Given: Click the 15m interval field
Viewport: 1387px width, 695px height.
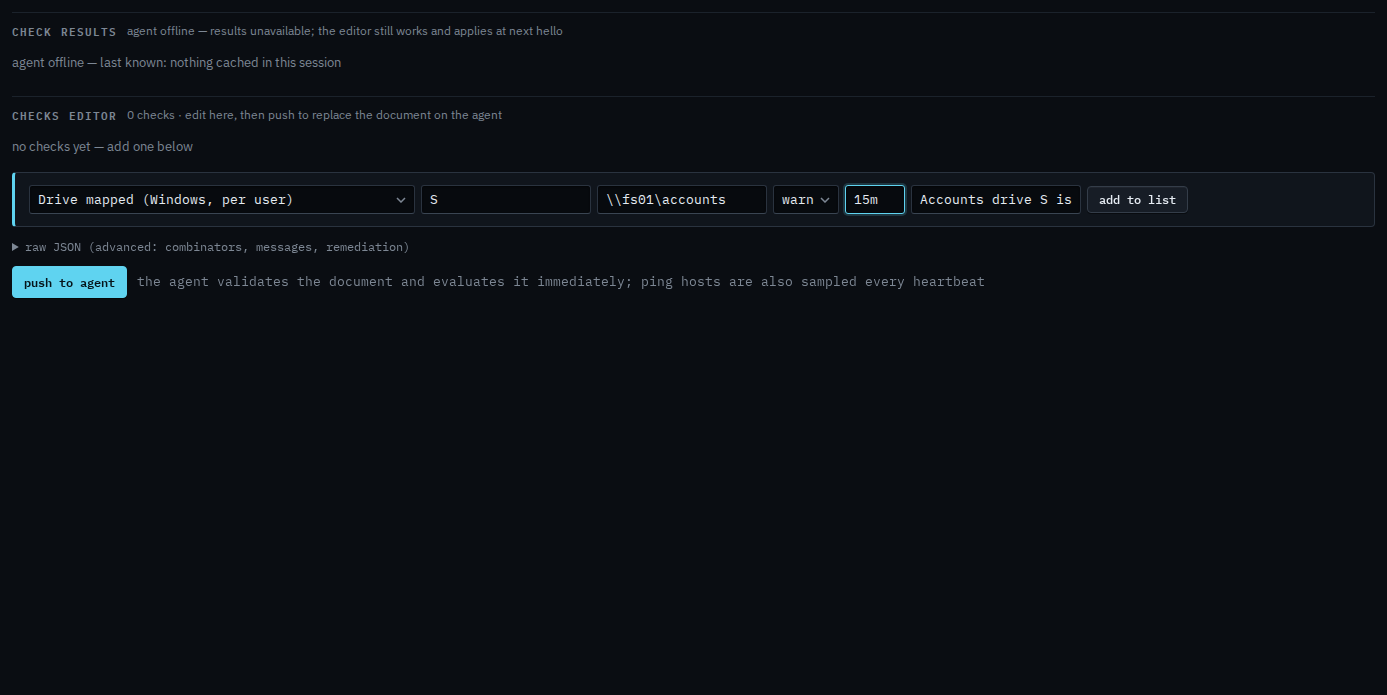Looking at the screenshot, I should pos(875,199).
